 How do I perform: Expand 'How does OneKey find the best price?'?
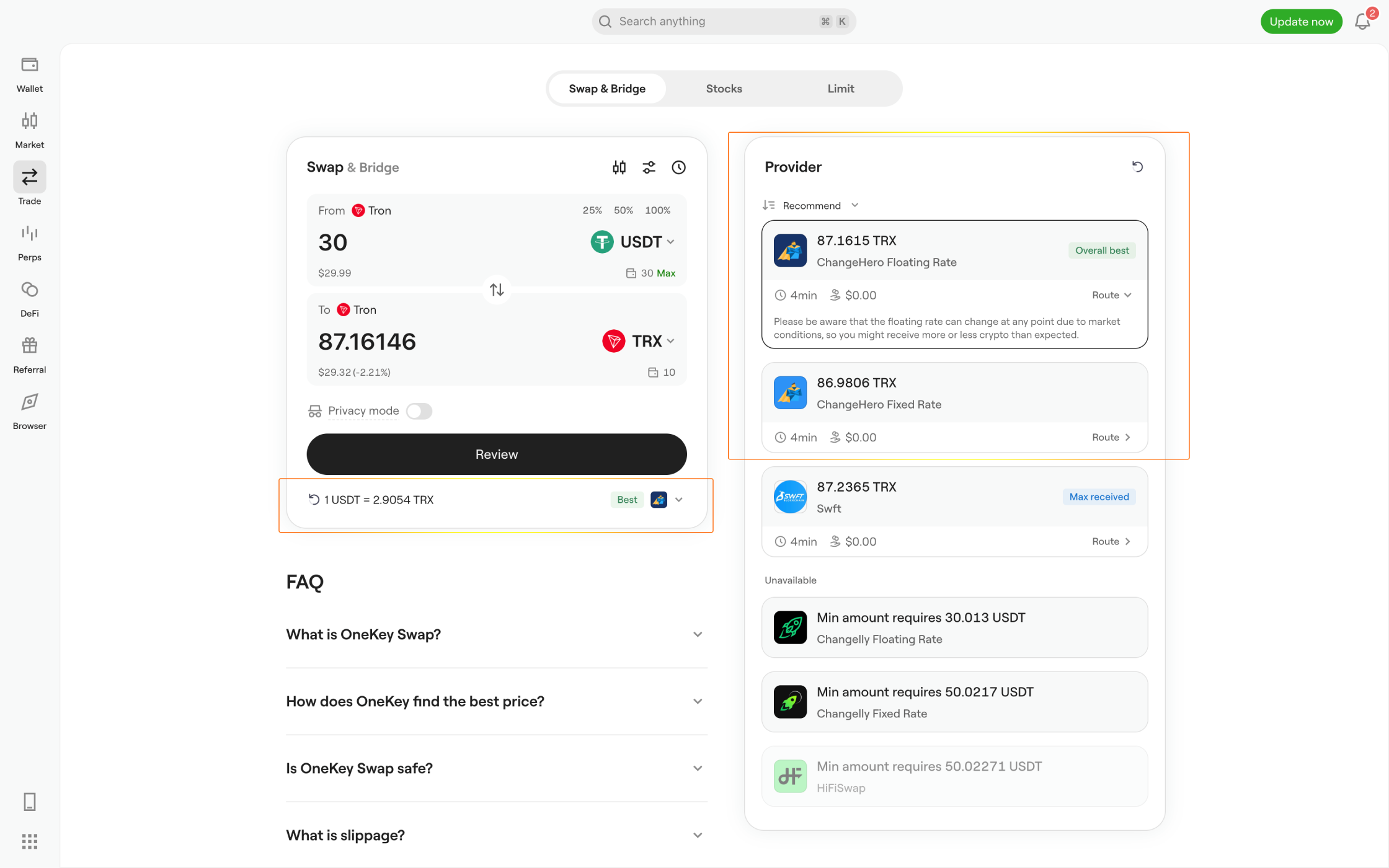497,701
